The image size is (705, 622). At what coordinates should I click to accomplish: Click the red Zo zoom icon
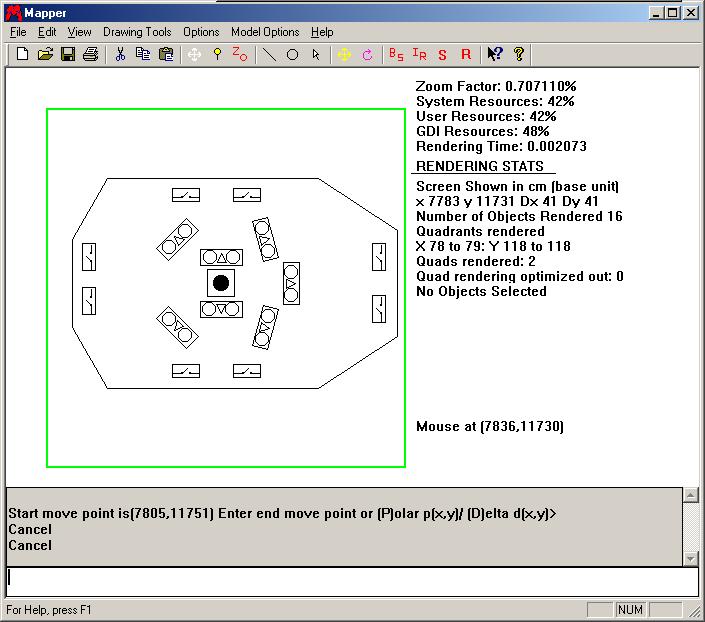(x=240, y=54)
